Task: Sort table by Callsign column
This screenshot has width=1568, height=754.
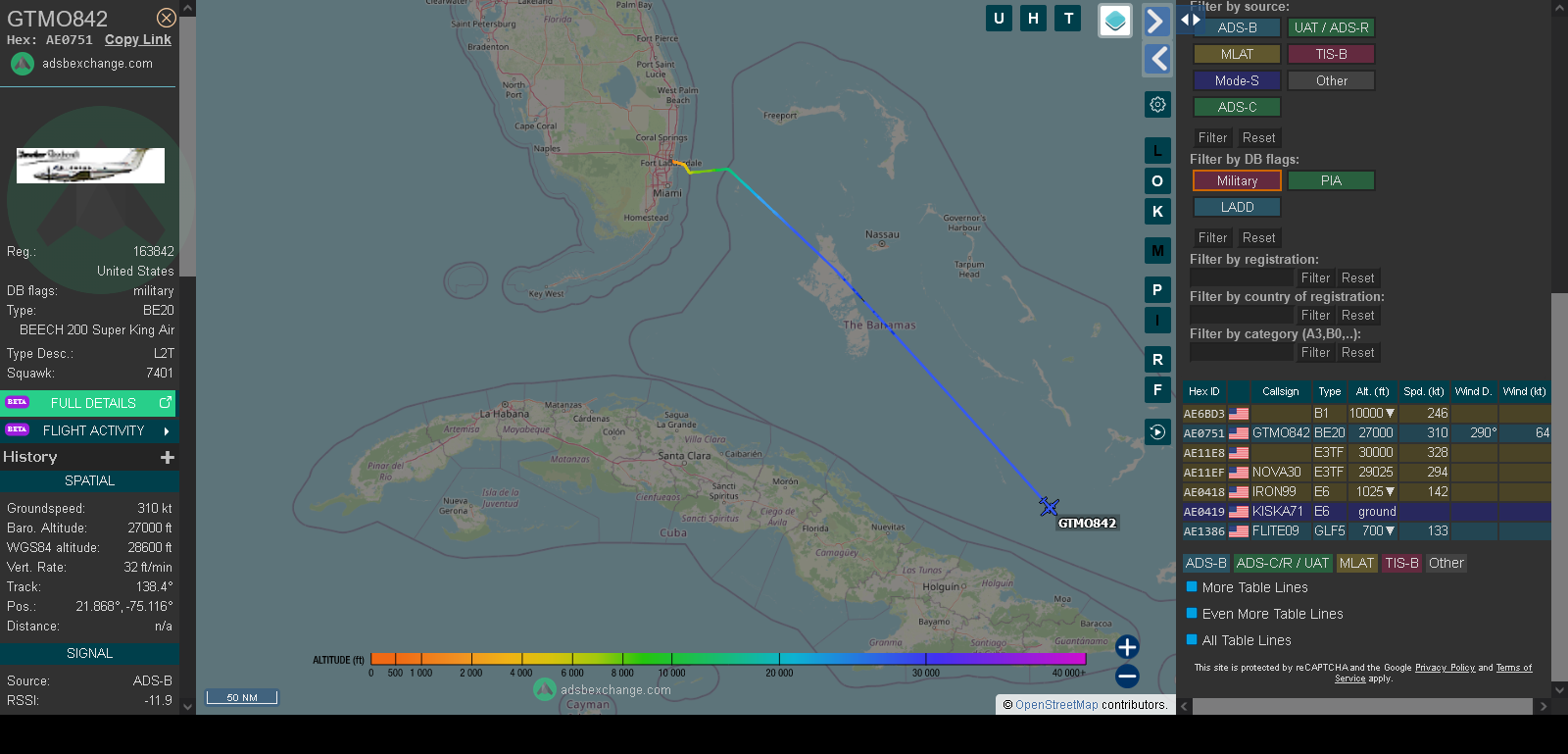Action: (x=1280, y=391)
